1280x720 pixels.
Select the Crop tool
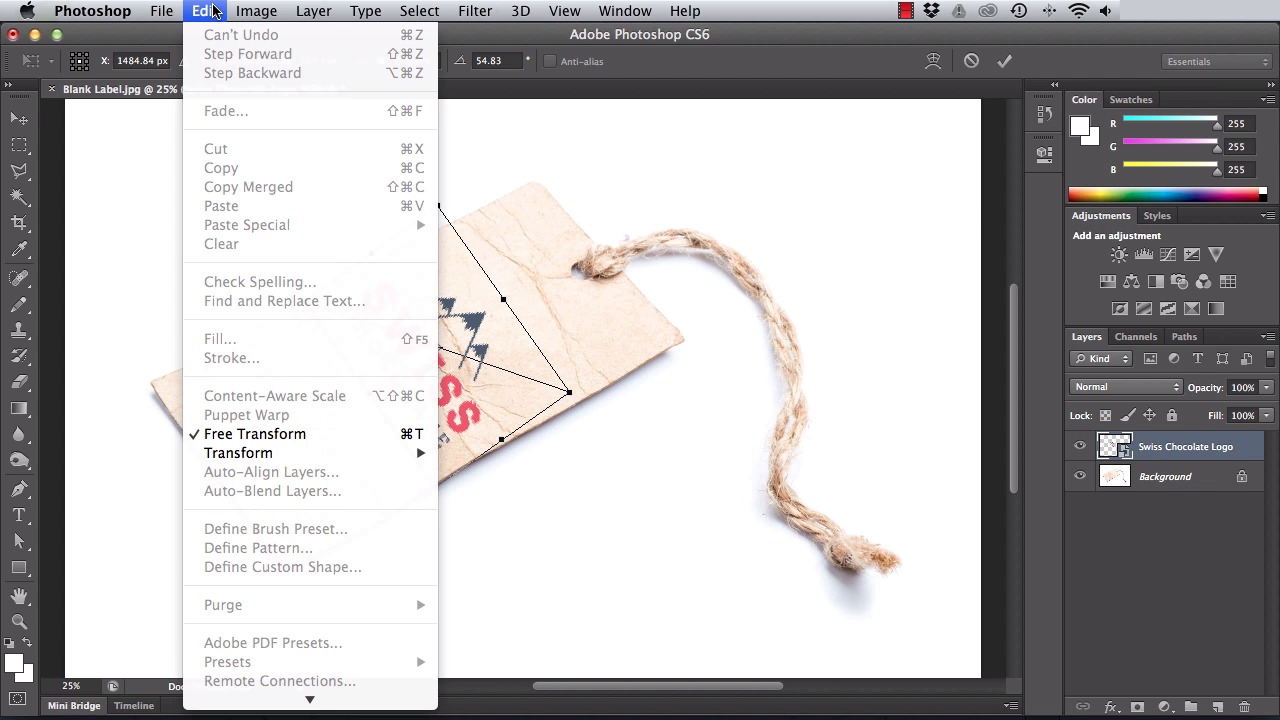coord(19,223)
